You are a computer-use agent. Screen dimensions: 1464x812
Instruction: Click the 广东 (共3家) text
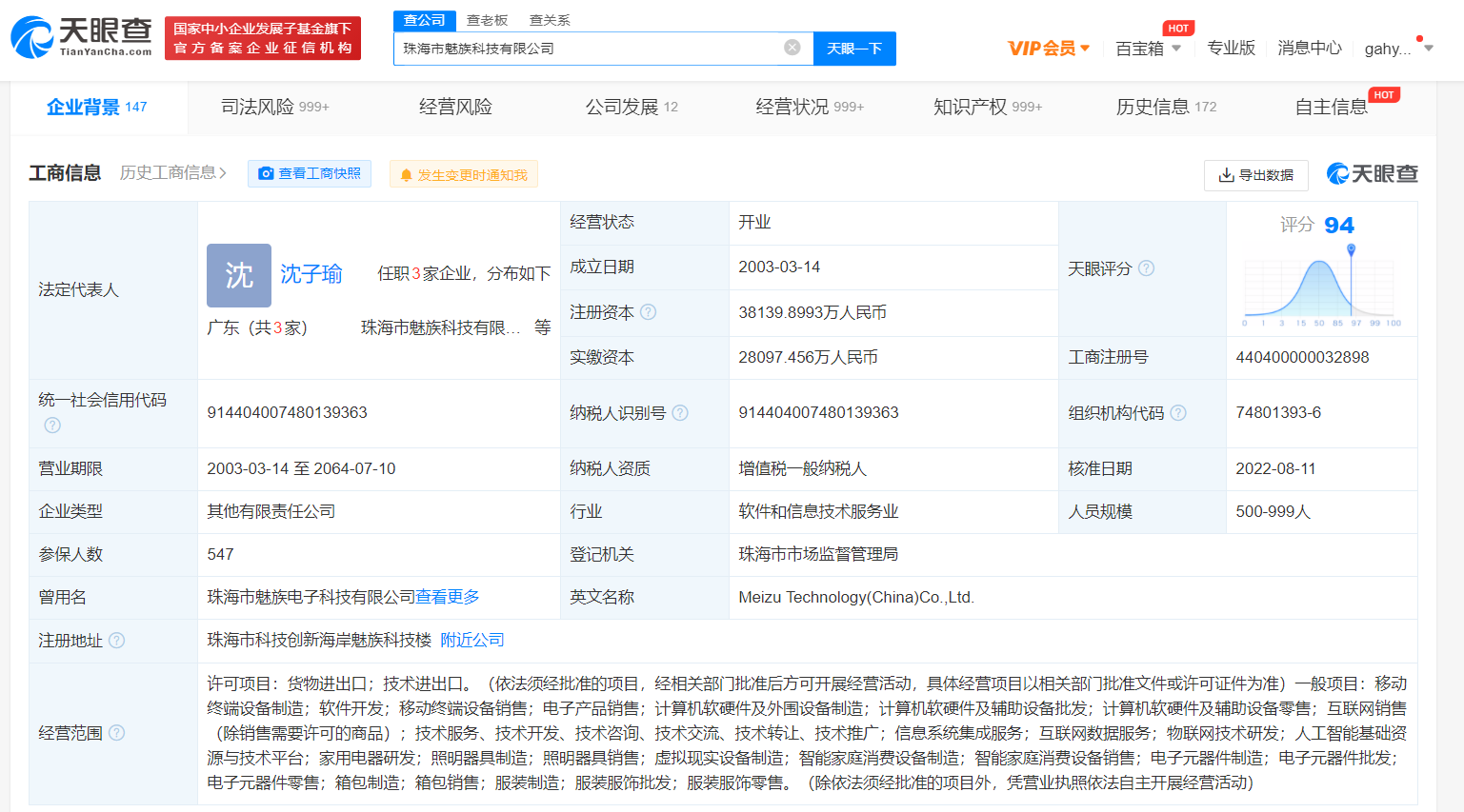pyautogui.click(x=257, y=327)
